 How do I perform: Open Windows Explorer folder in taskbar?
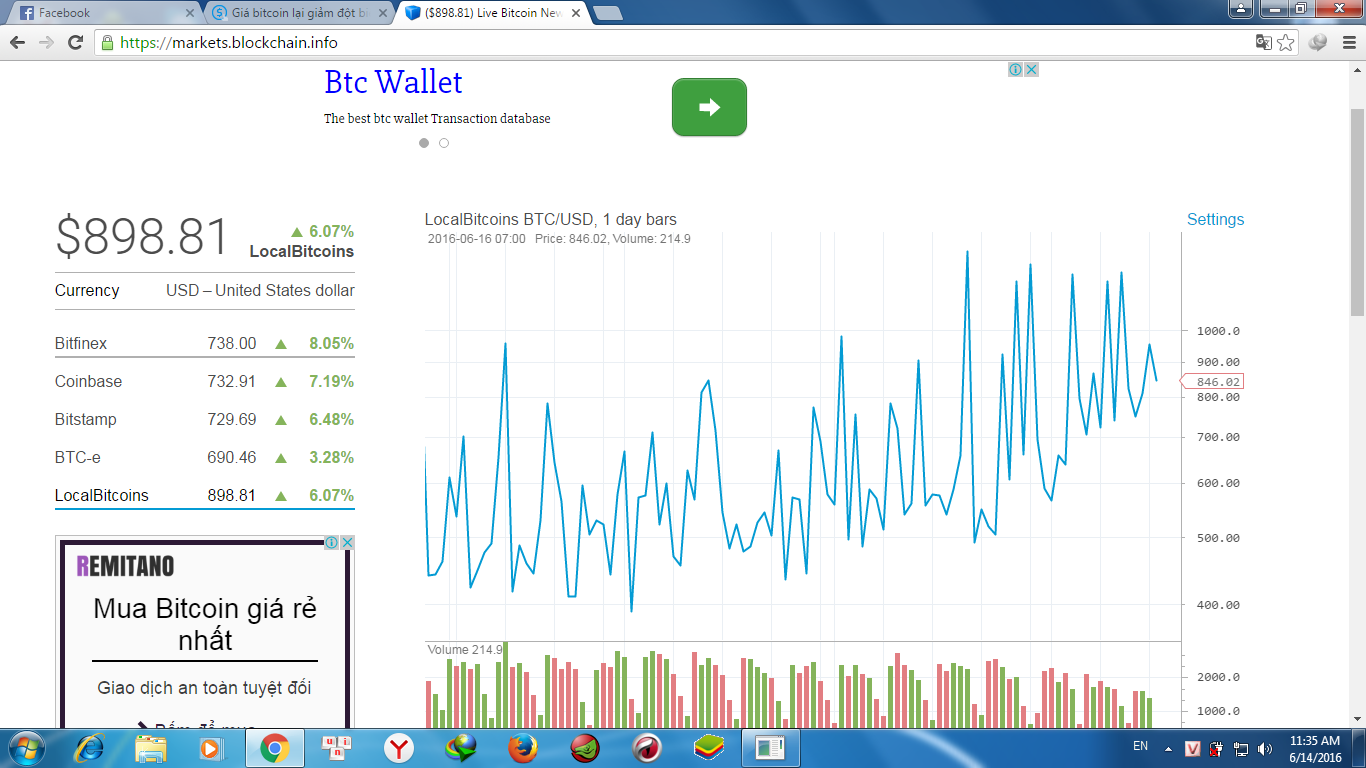coord(150,747)
